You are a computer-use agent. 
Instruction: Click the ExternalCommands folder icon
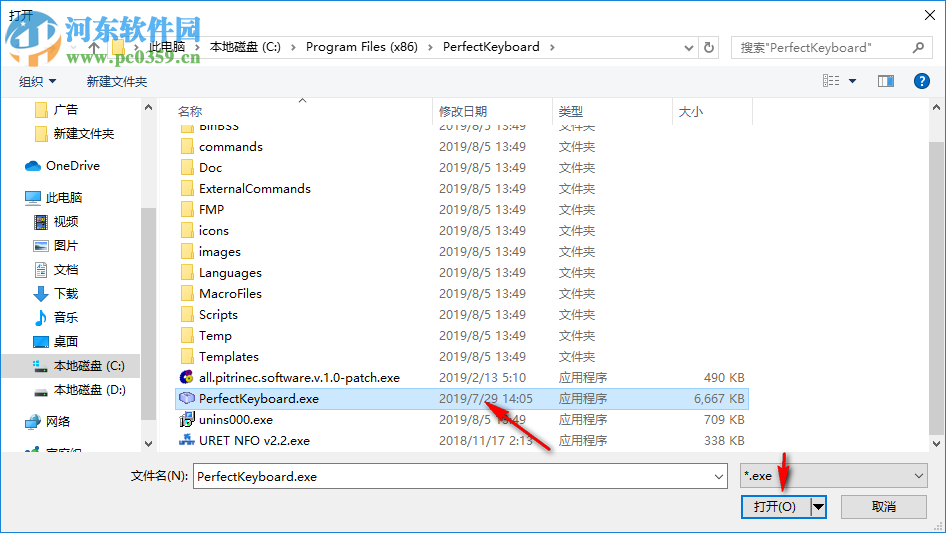187,188
